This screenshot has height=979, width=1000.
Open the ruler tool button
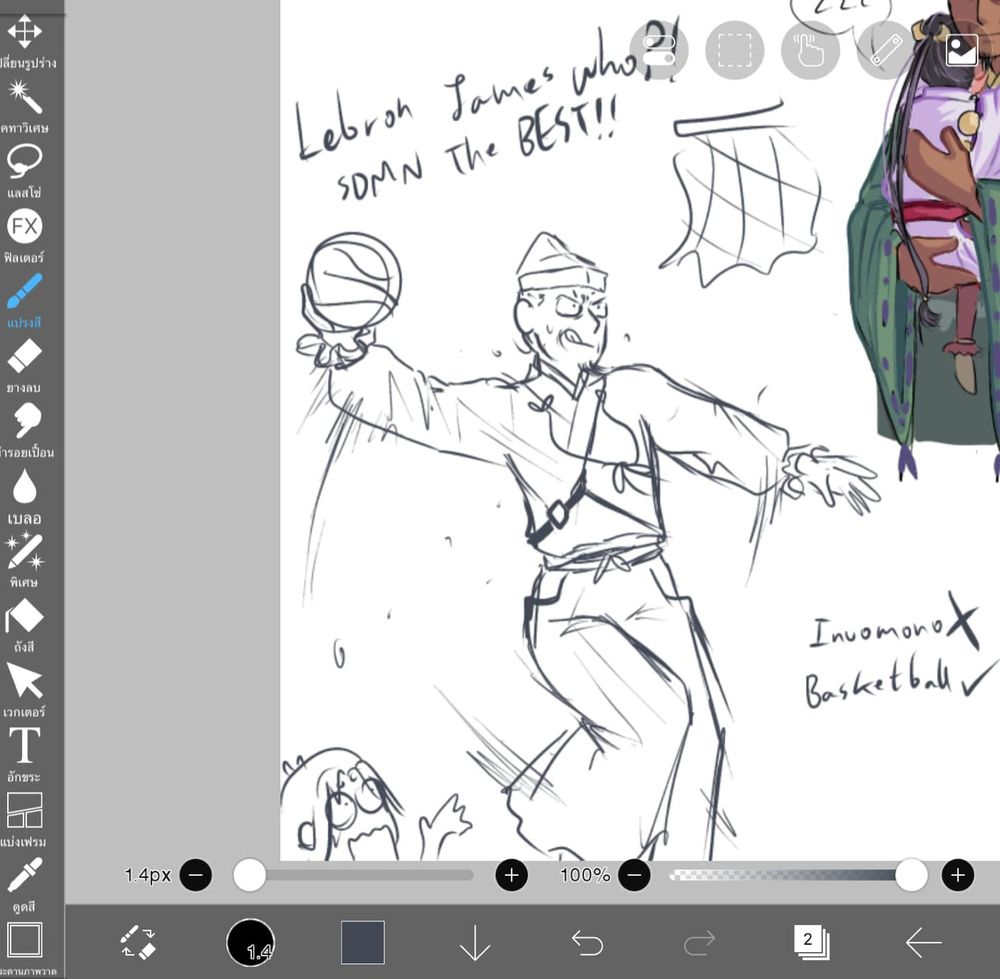click(886, 50)
